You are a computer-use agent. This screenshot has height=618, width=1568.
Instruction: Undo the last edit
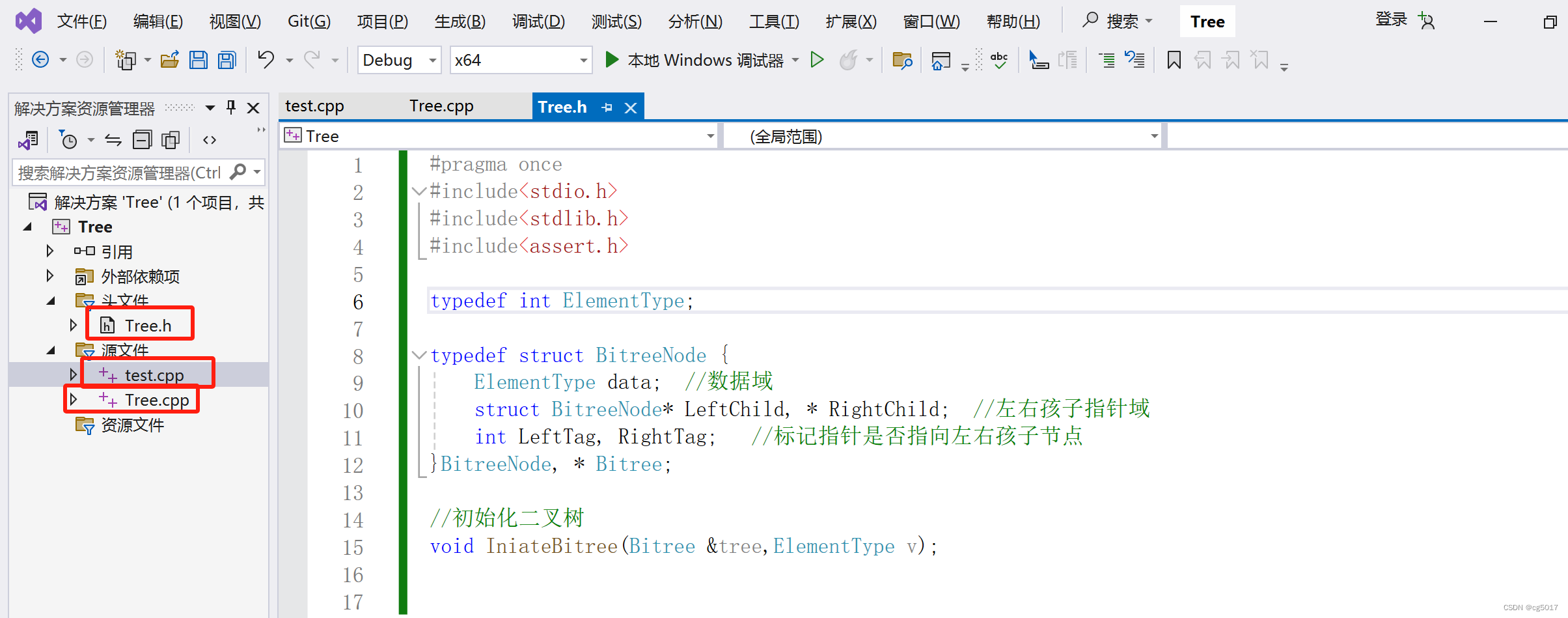pyautogui.click(x=266, y=60)
